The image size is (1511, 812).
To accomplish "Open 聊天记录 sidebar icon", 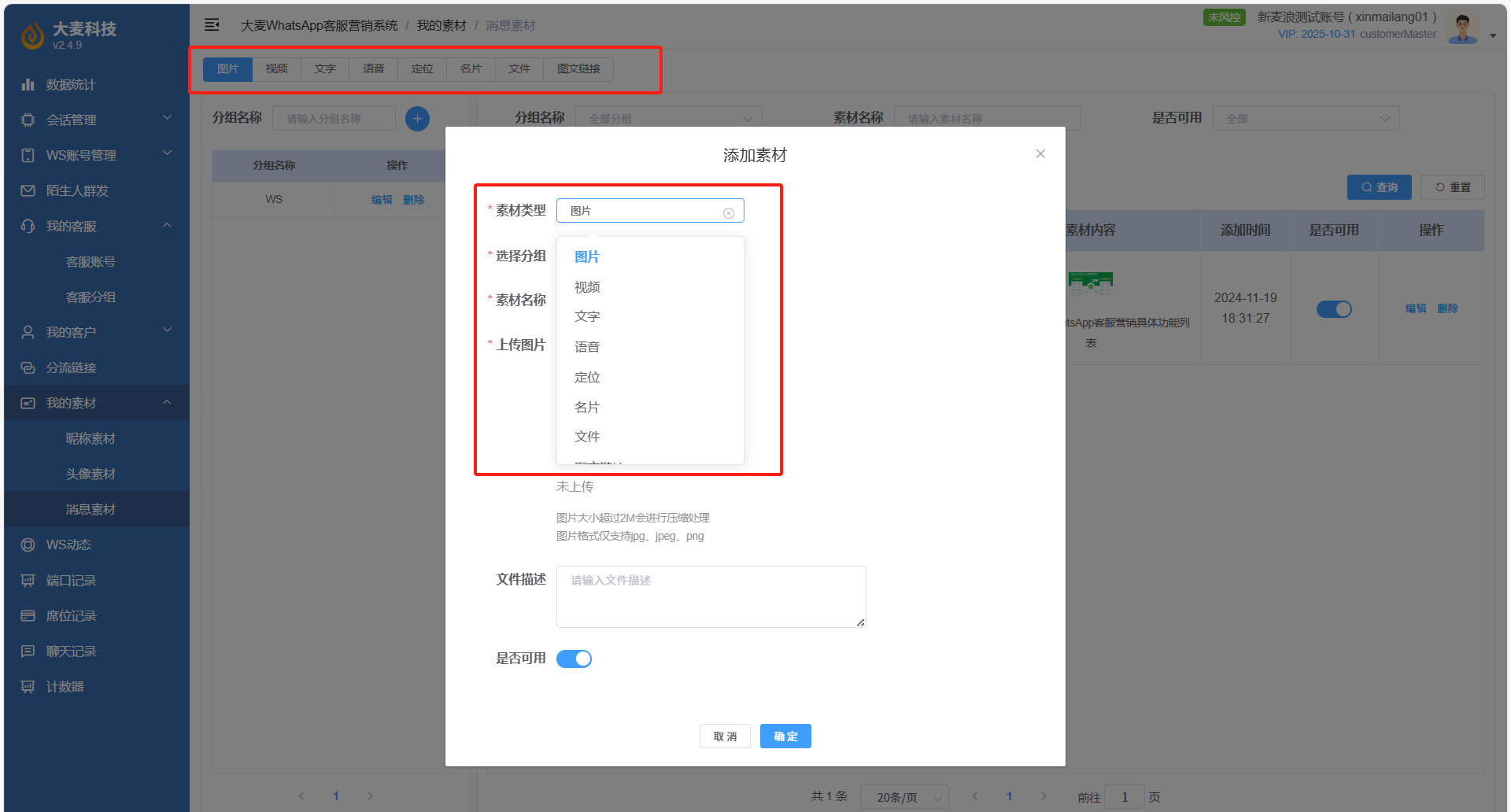I will point(28,651).
